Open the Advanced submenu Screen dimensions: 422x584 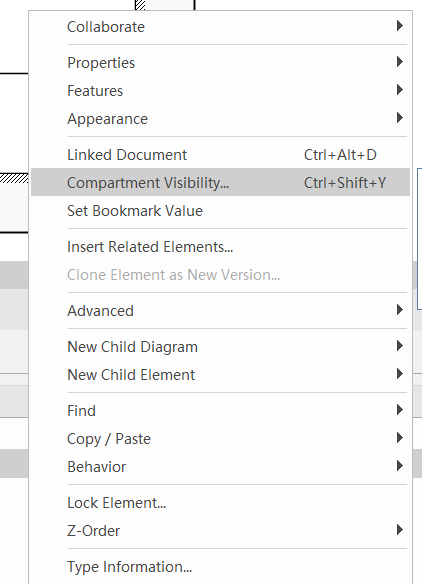220,311
